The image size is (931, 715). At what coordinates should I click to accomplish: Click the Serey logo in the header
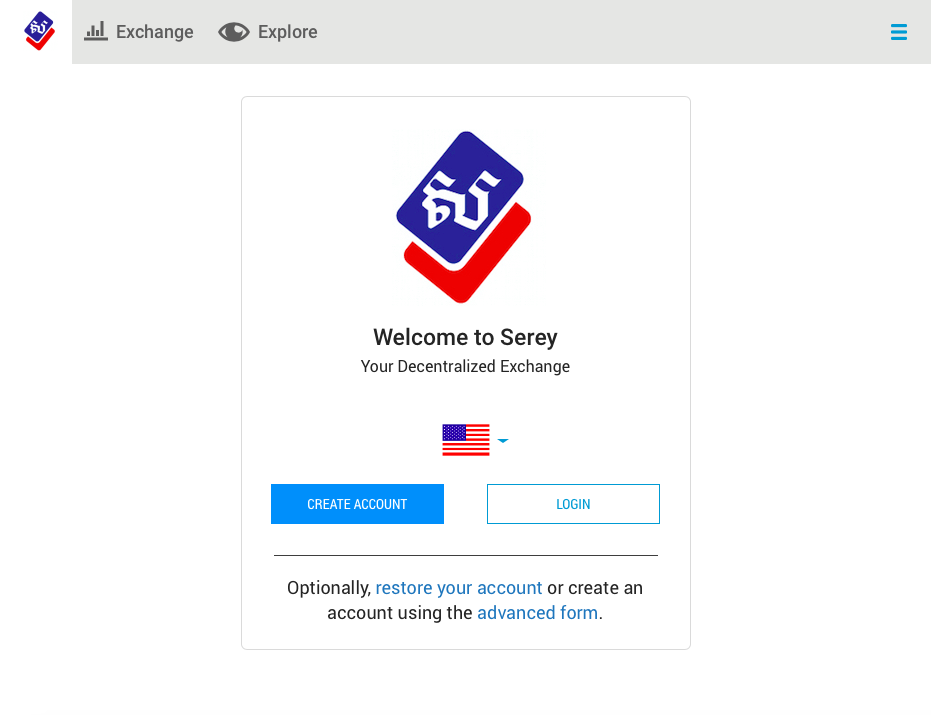coord(39,31)
